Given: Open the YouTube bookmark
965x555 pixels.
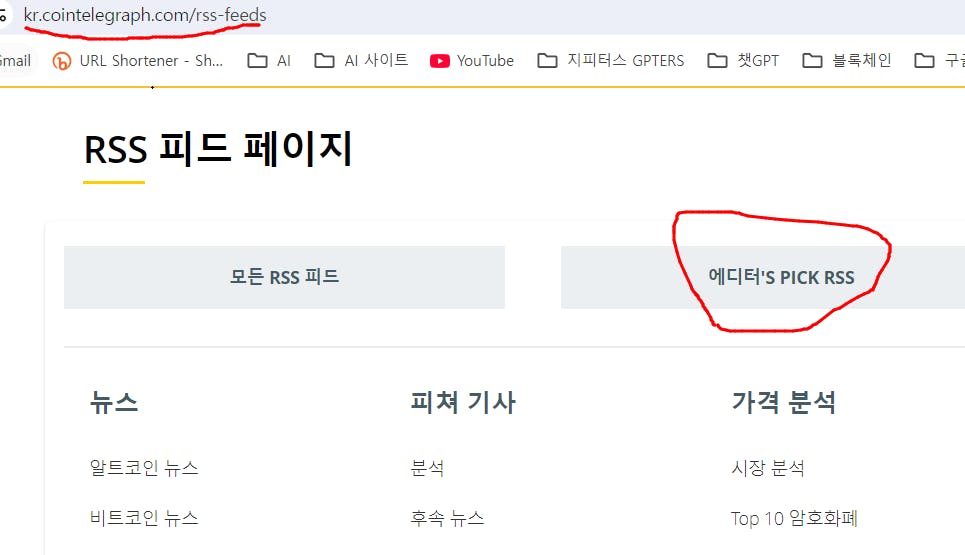Looking at the screenshot, I should point(472,61).
